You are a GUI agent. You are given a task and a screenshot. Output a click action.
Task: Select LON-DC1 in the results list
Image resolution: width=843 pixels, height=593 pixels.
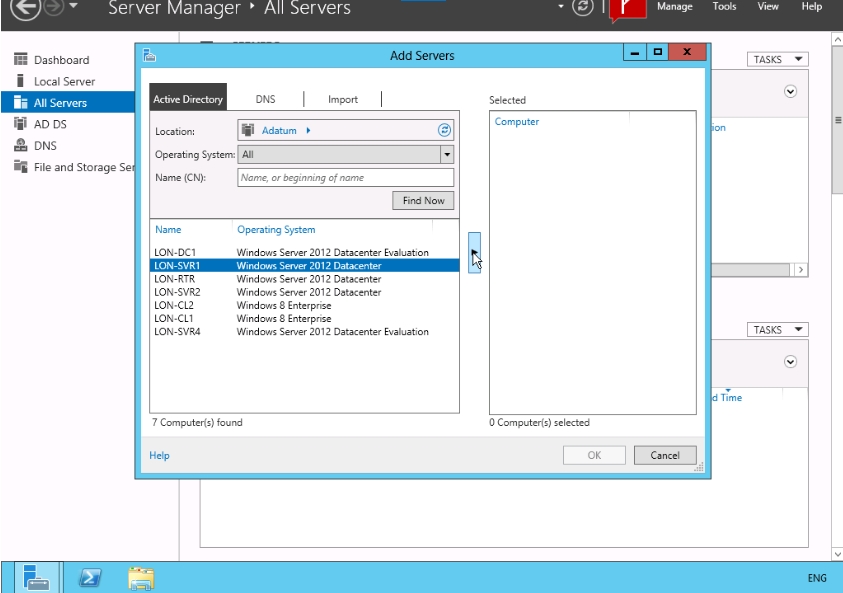click(x=304, y=252)
